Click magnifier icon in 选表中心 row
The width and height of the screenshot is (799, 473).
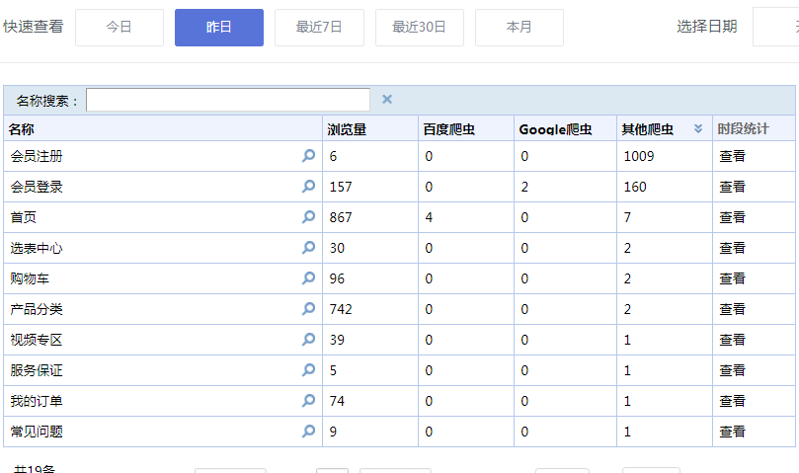[x=308, y=247]
